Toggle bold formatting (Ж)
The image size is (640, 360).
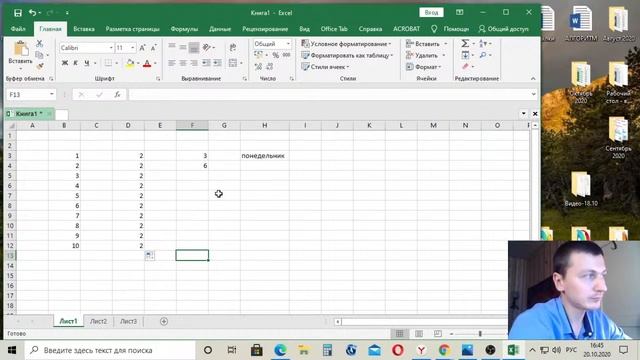(x=64, y=63)
